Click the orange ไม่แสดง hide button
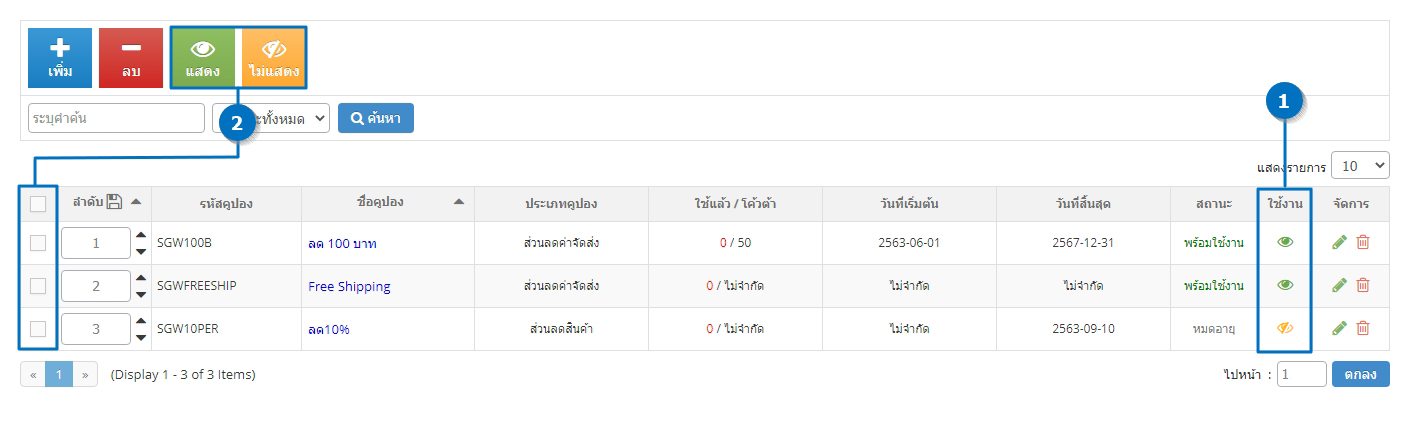This screenshot has height=423, width=1410. pos(273,58)
